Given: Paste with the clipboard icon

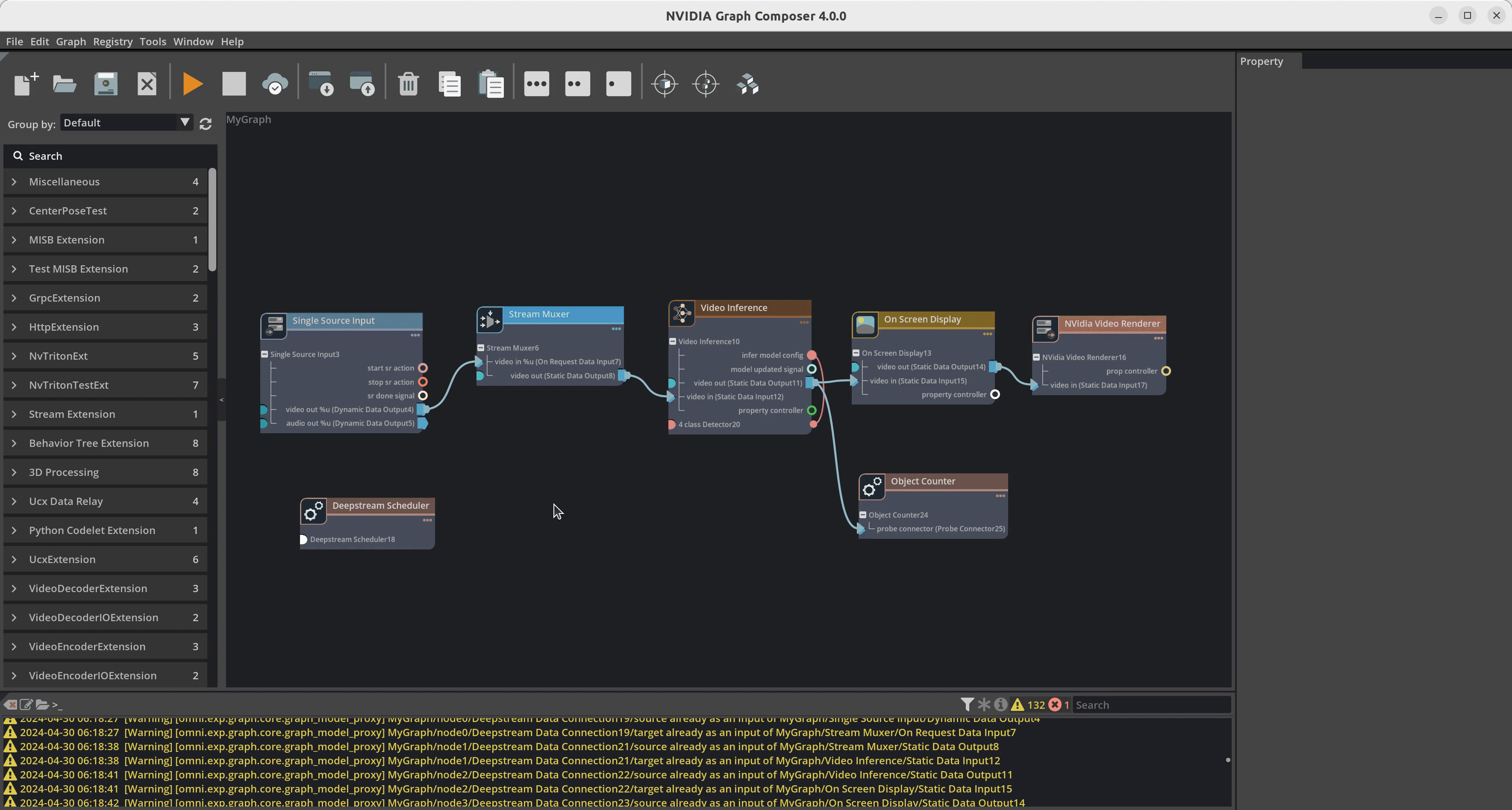Looking at the screenshot, I should pos(491,84).
